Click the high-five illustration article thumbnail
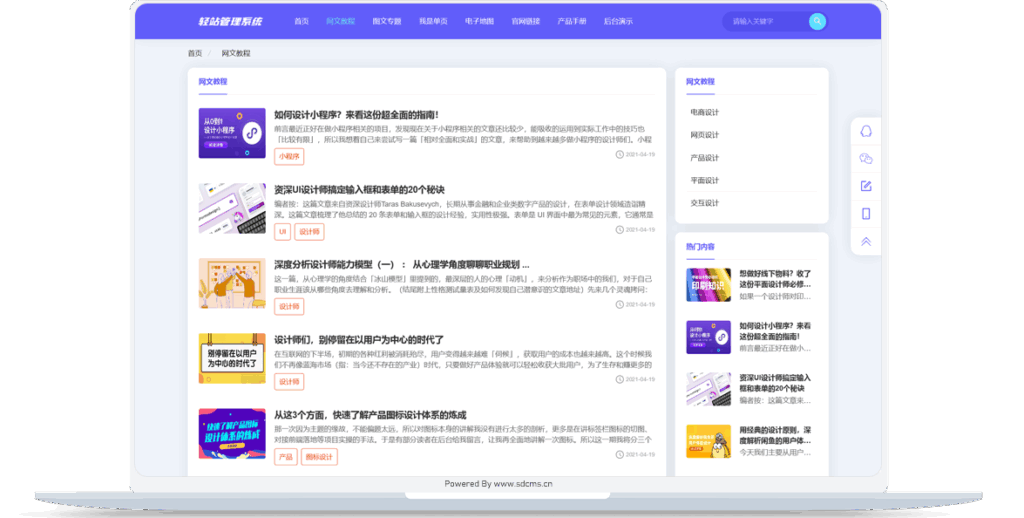Viewport: 1024px width, 518px height. 232,283
